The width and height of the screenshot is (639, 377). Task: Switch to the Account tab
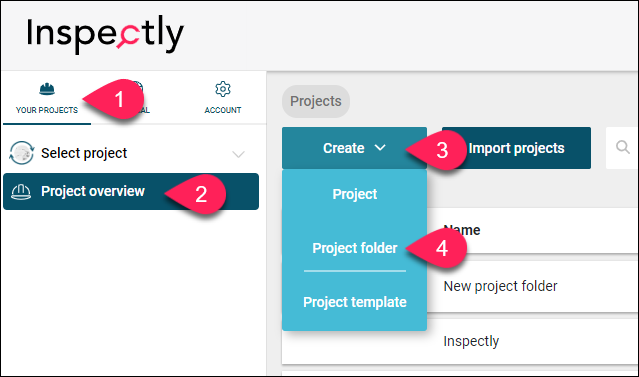[223, 98]
